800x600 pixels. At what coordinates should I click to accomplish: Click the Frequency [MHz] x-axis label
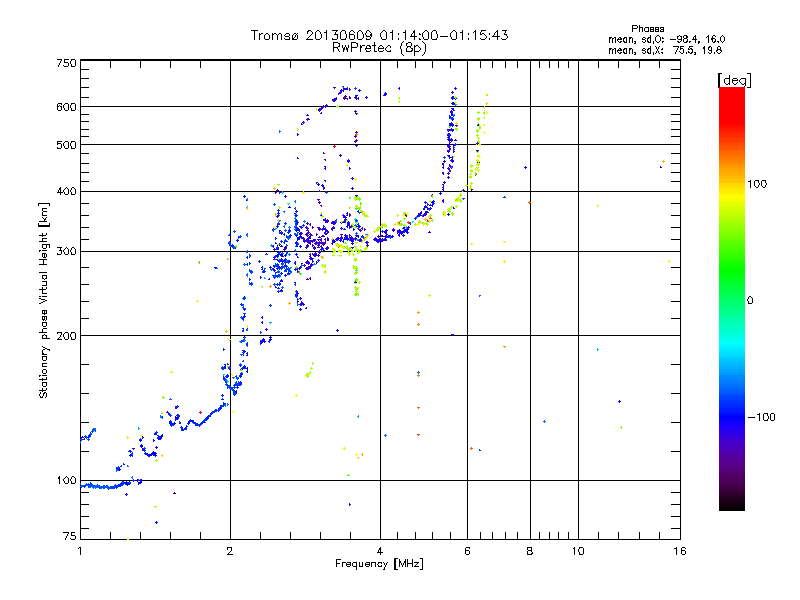click(x=380, y=565)
